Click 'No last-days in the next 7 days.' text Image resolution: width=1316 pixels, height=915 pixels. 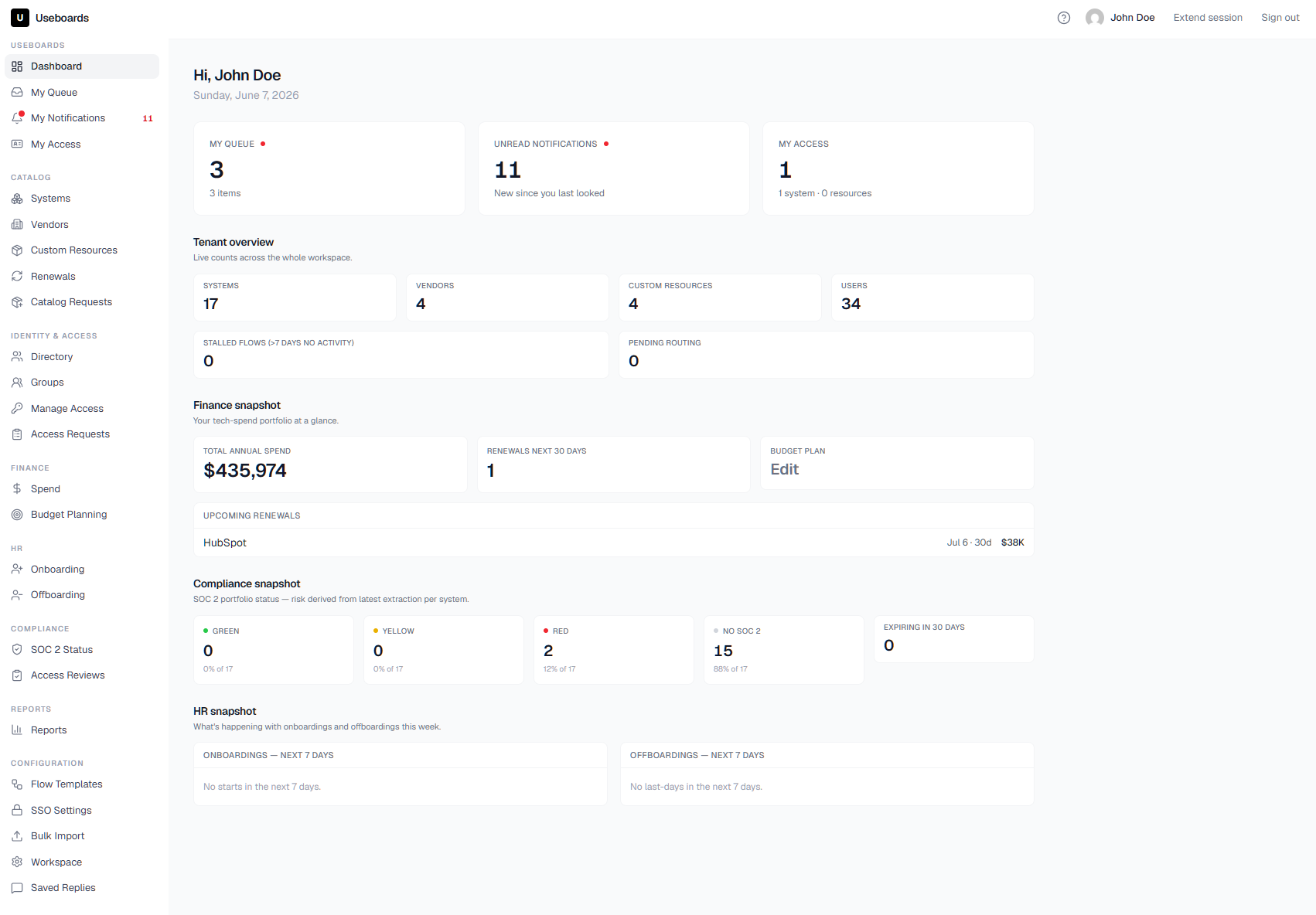click(696, 787)
